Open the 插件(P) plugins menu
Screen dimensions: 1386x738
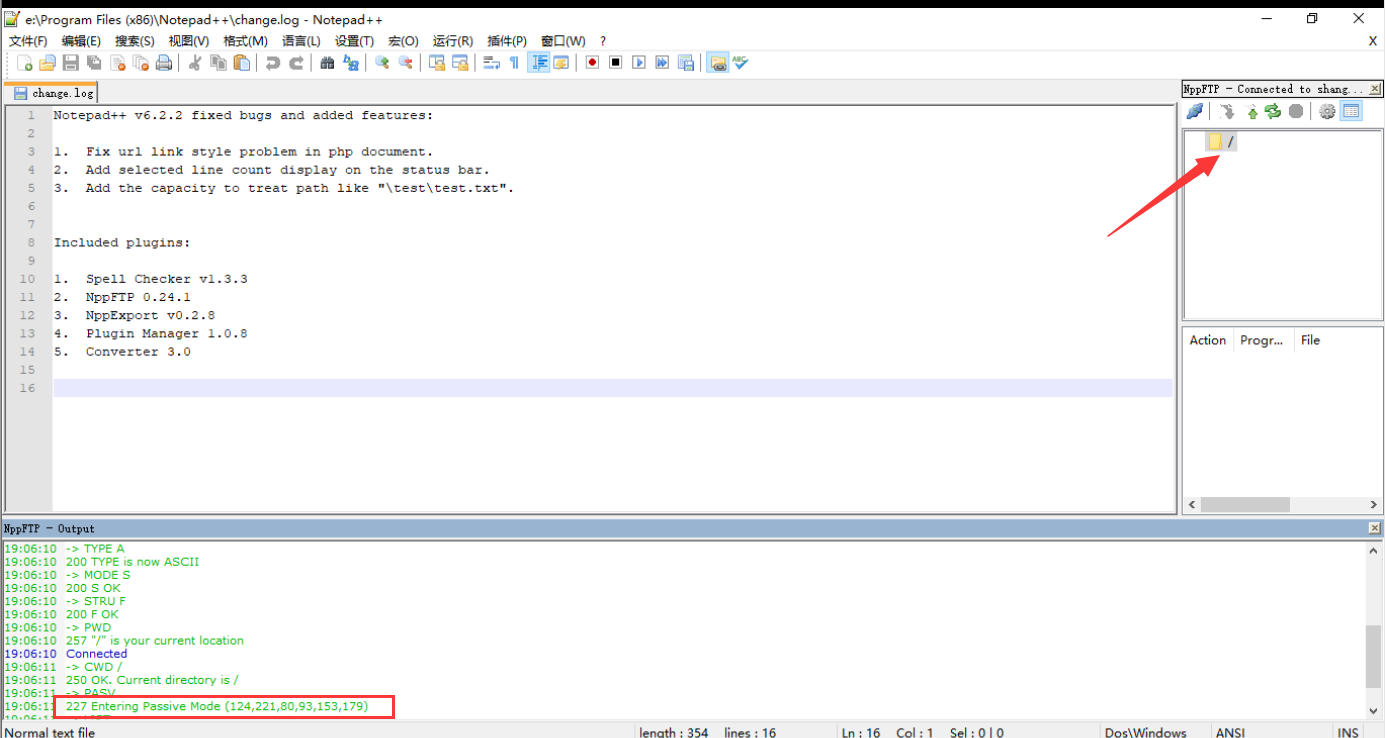point(506,41)
